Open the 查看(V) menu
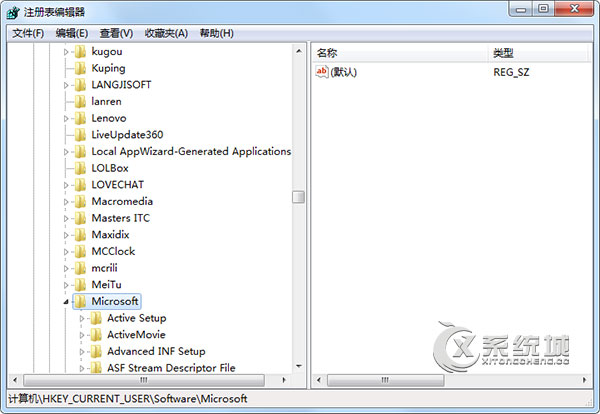Screen dimensions: 600x414 point(116,33)
